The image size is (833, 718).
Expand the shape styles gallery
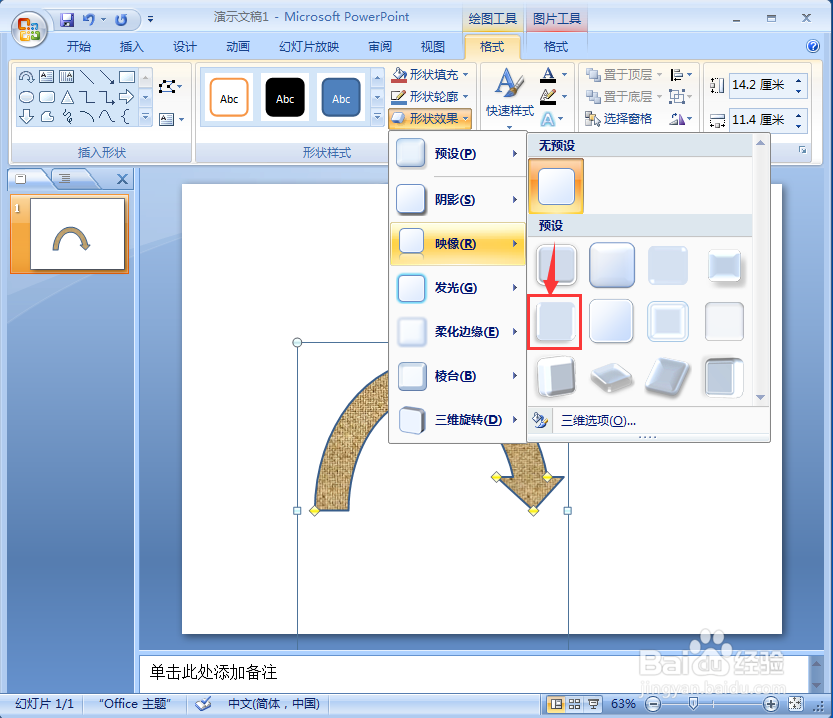377,117
